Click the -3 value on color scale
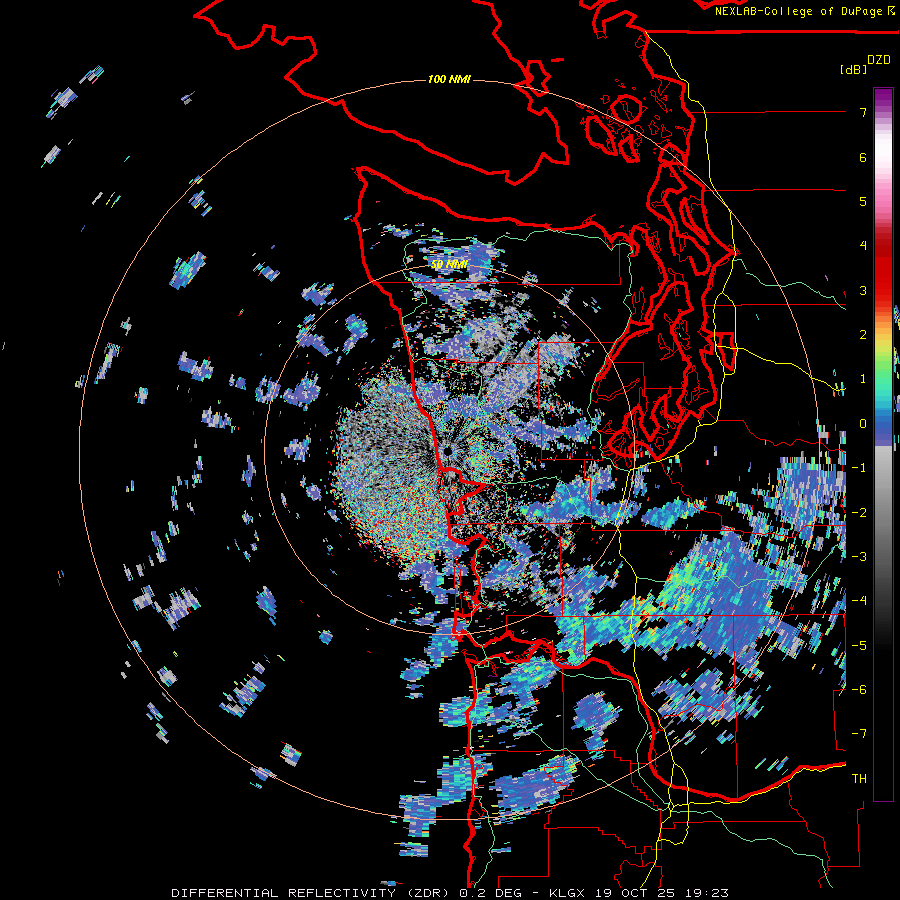This screenshot has height=900, width=900. 859,557
